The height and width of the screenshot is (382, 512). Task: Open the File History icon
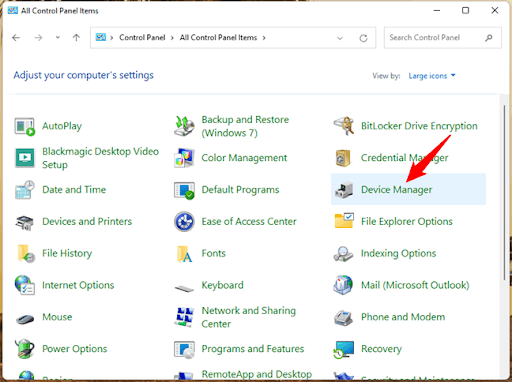[26, 253]
